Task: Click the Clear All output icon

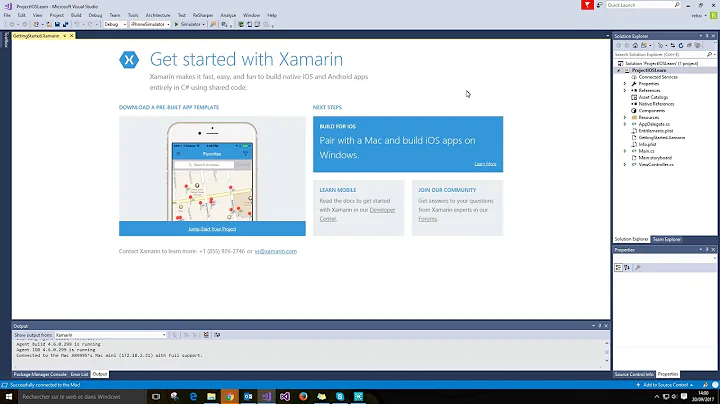Action: tap(206, 335)
